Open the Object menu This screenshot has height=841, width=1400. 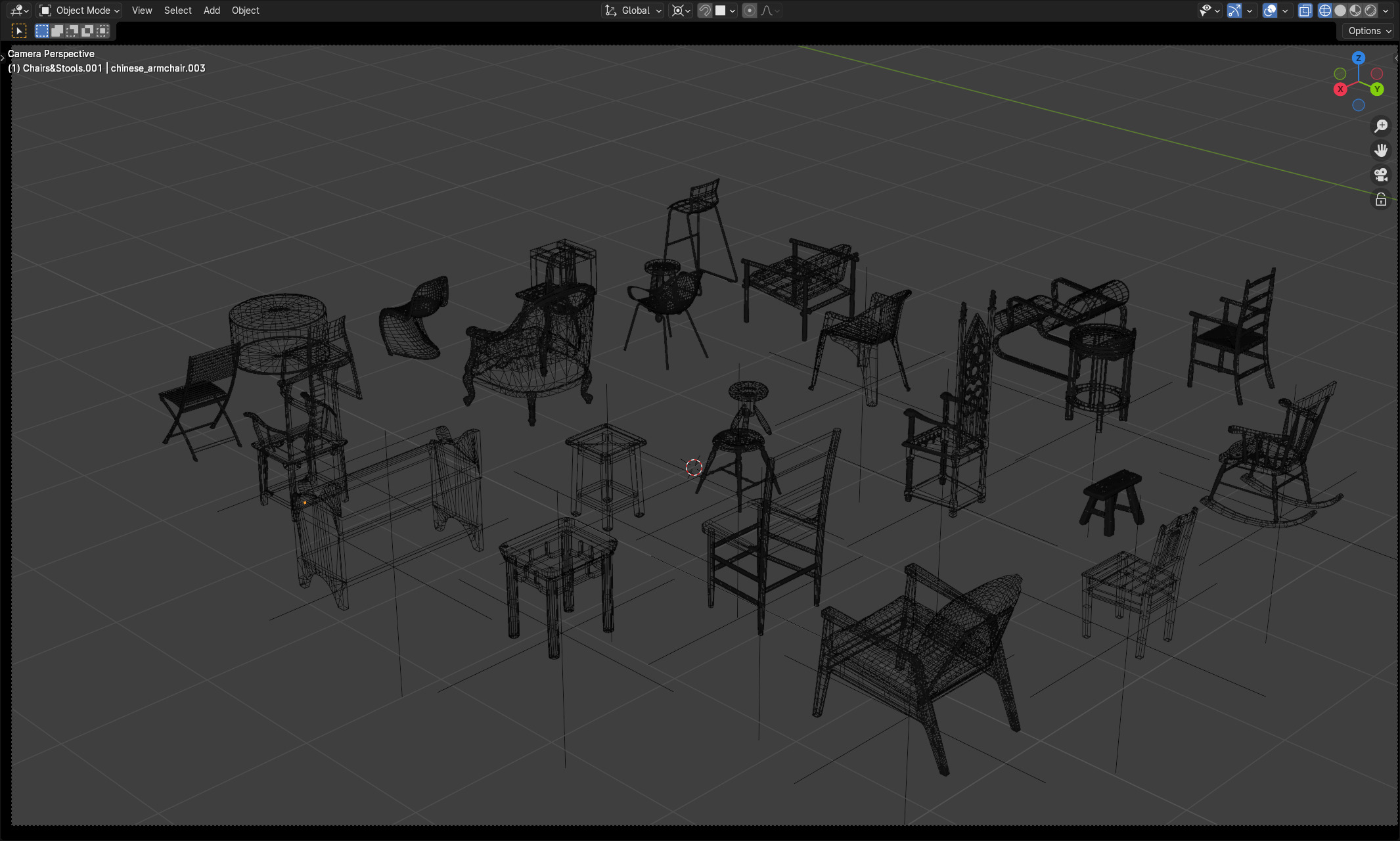click(x=246, y=11)
